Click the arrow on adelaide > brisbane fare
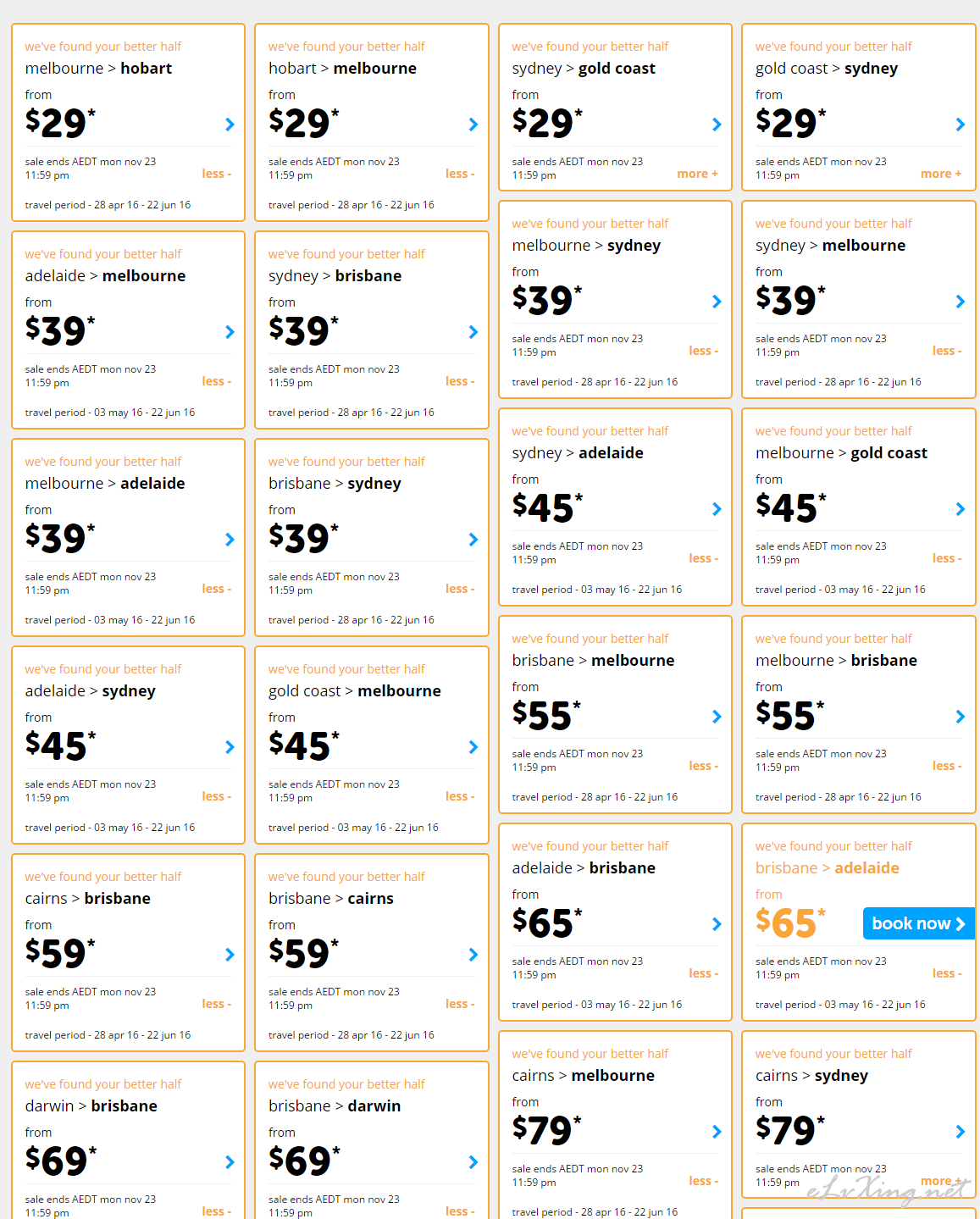Image resolution: width=980 pixels, height=1219 pixels. 717,924
